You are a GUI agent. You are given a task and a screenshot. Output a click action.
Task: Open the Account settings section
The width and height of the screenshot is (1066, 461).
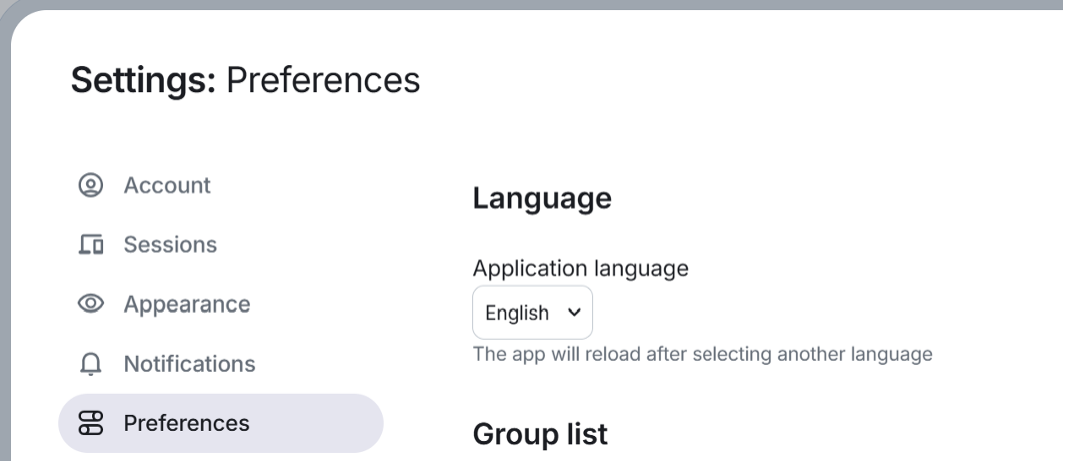(x=167, y=185)
